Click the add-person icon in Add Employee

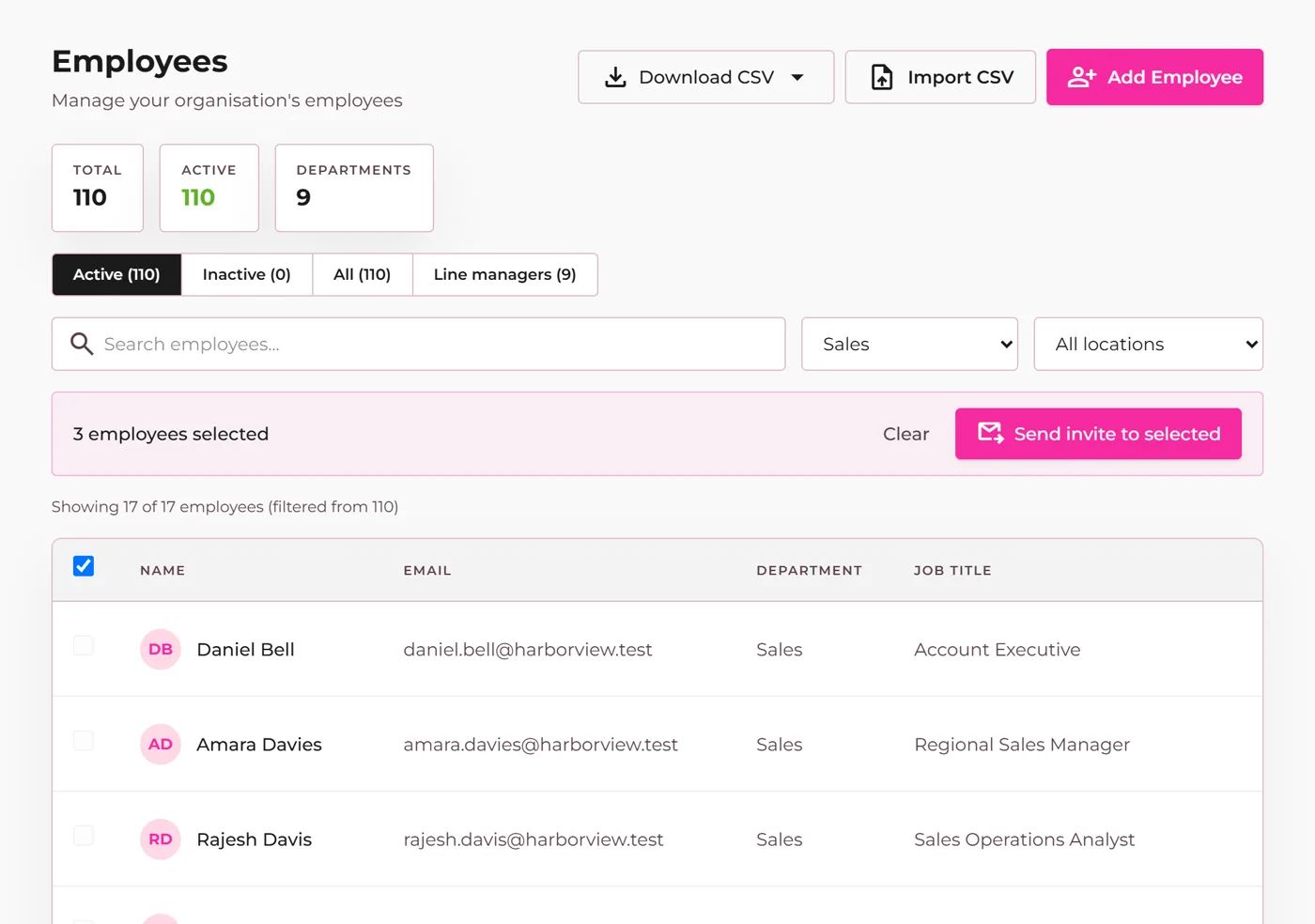(1082, 77)
